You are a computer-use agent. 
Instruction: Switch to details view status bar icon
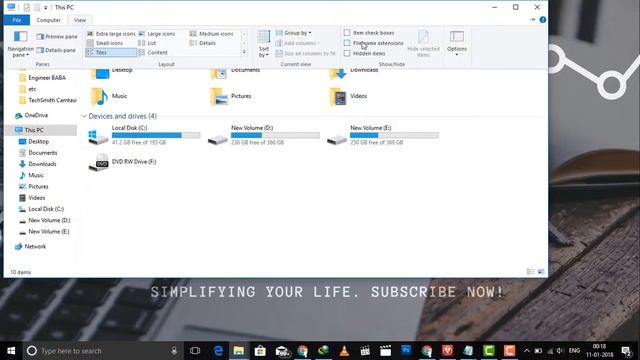pos(530,271)
